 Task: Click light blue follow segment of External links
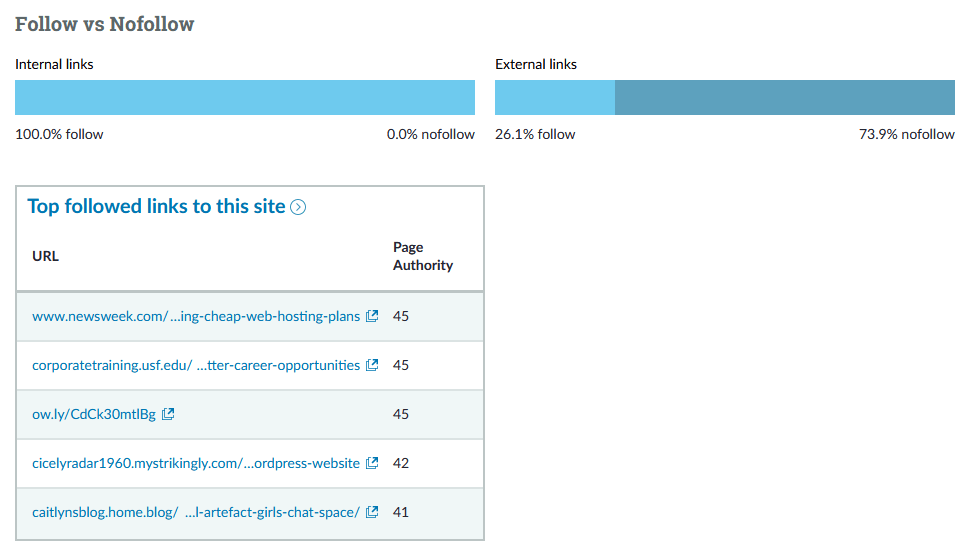[x=555, y=98]
